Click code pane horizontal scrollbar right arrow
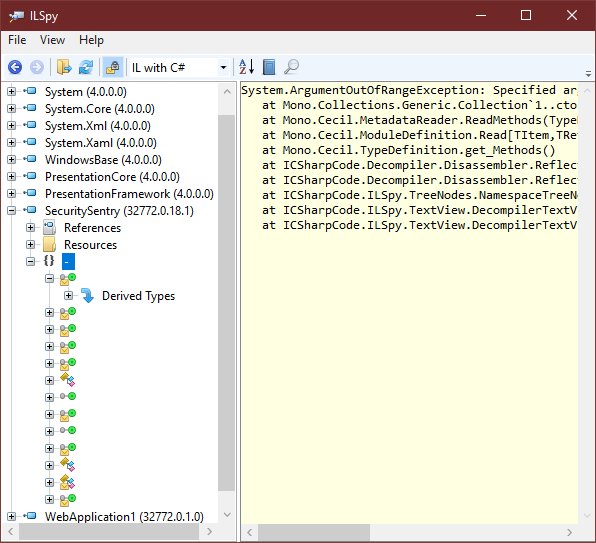Image resolution: width=596 pixels, height=543 pixels. pyautogui.click(x=569, y=532)
